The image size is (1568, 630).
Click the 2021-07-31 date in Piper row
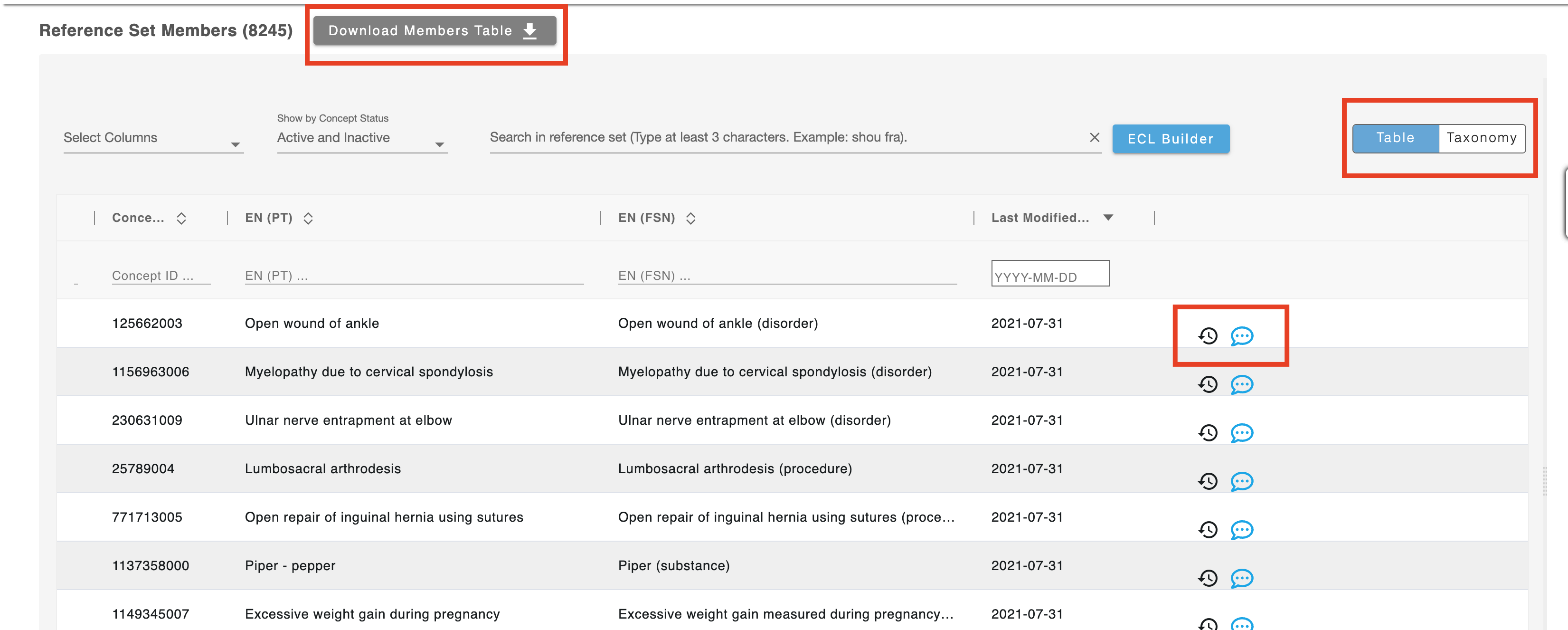[x=1027, y=565]
